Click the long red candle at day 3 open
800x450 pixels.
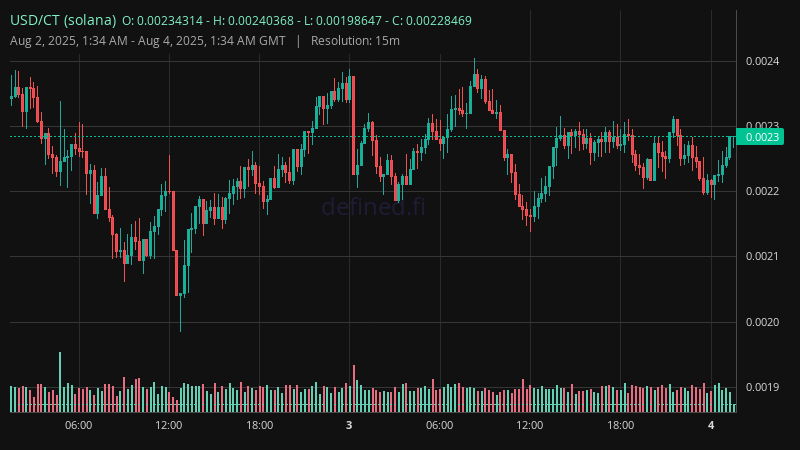[x=354, y=126]
